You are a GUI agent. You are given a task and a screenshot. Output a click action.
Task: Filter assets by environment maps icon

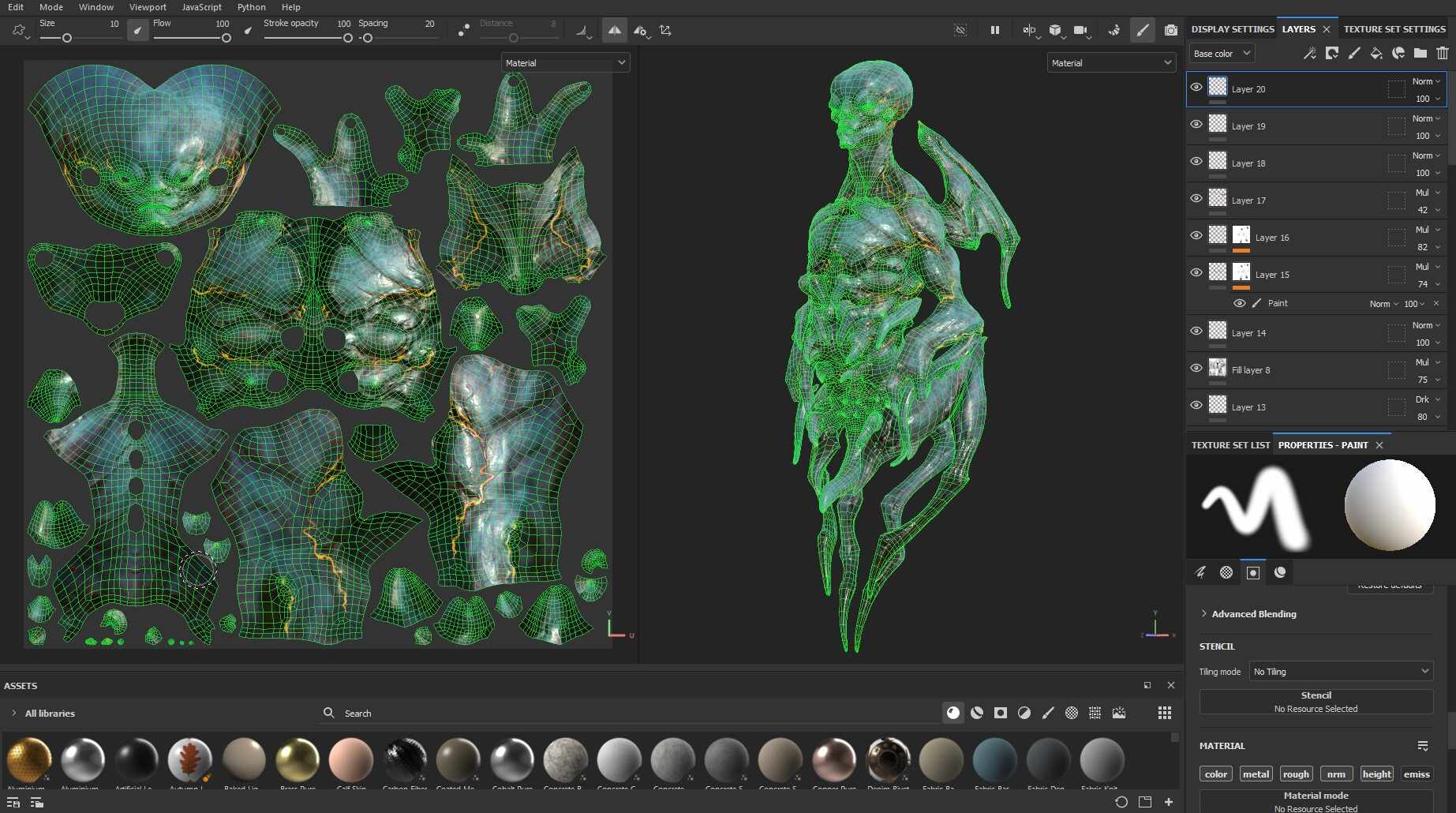pos(1119,713)
